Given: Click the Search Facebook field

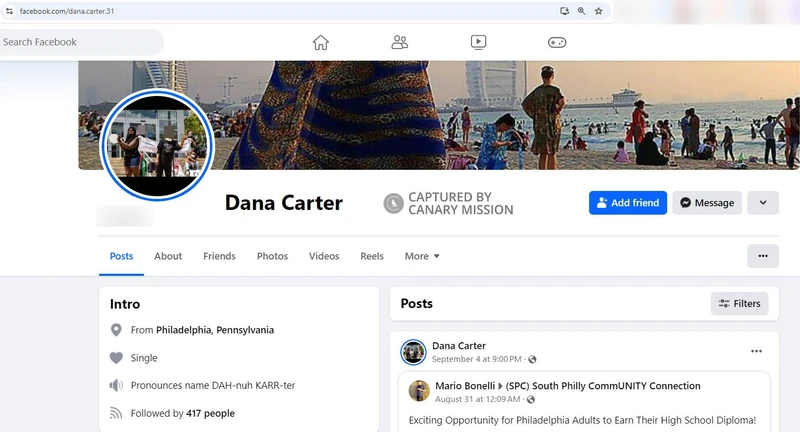Looking at the screenshot, I should (x=81, y=42).
